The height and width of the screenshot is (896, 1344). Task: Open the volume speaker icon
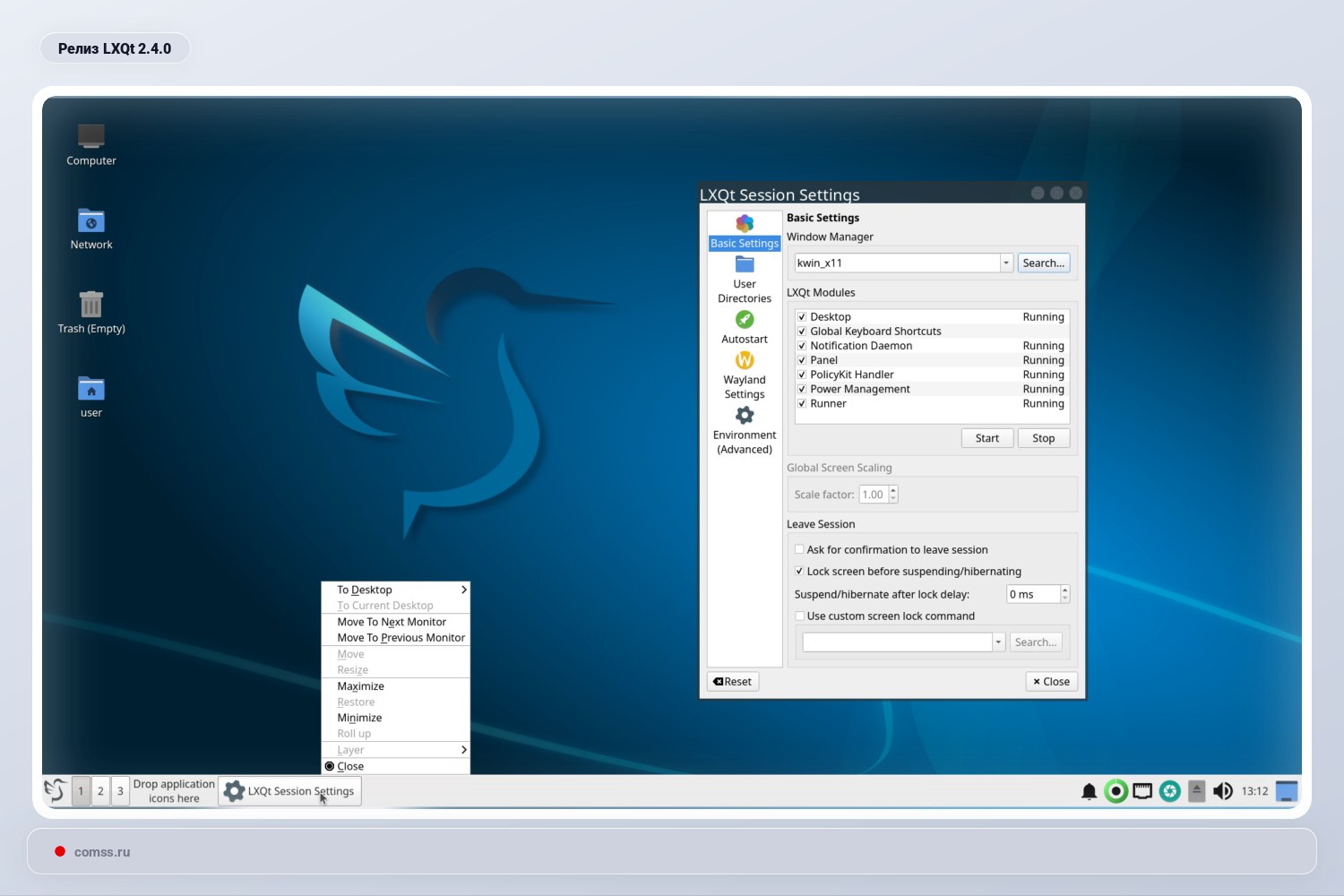tap(1222, 791)
